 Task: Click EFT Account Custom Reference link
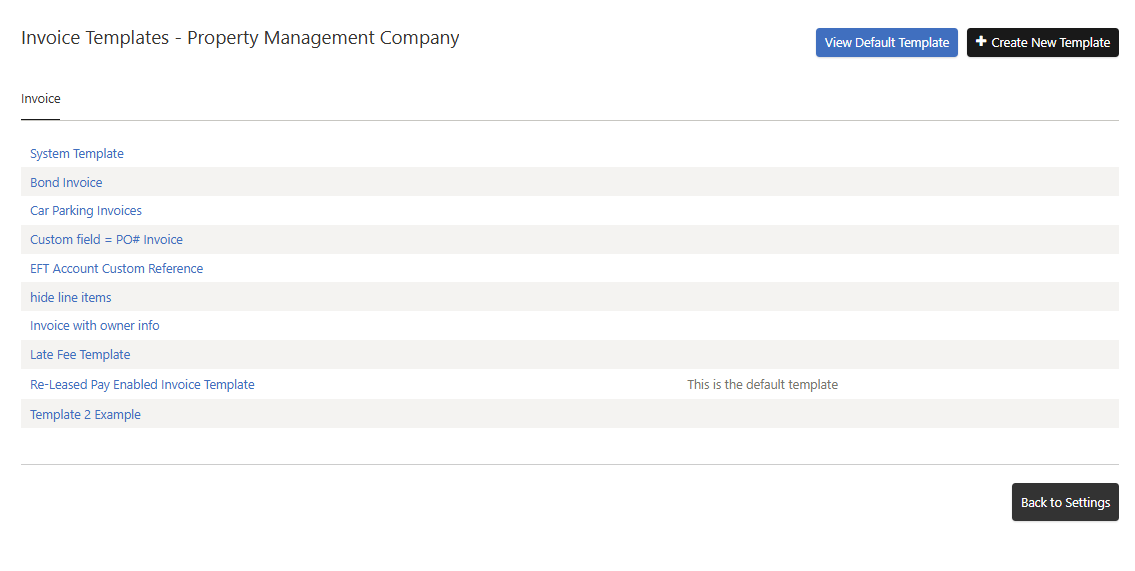(116, 269)
